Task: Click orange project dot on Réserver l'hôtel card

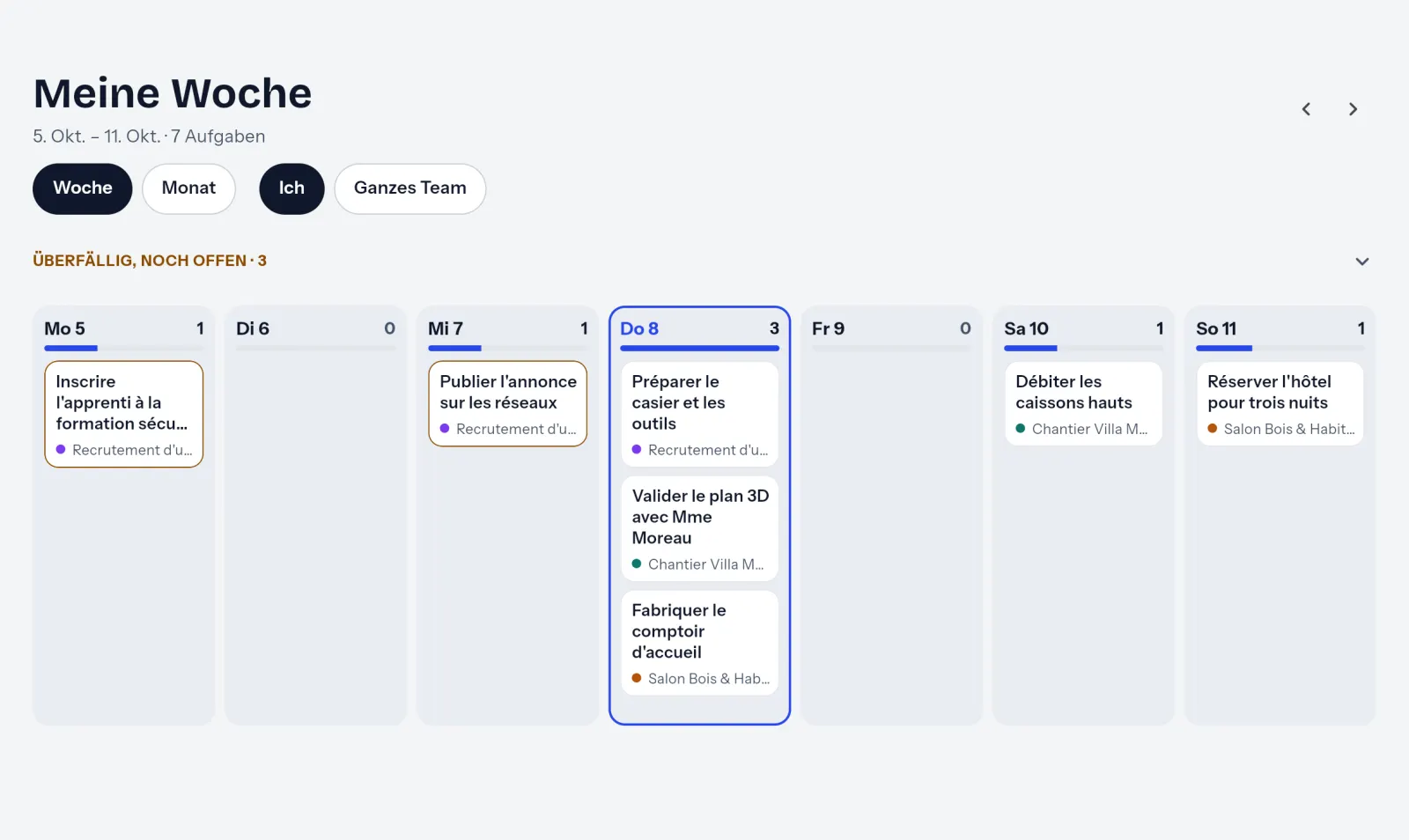Action: click(x=1213, y=429)
